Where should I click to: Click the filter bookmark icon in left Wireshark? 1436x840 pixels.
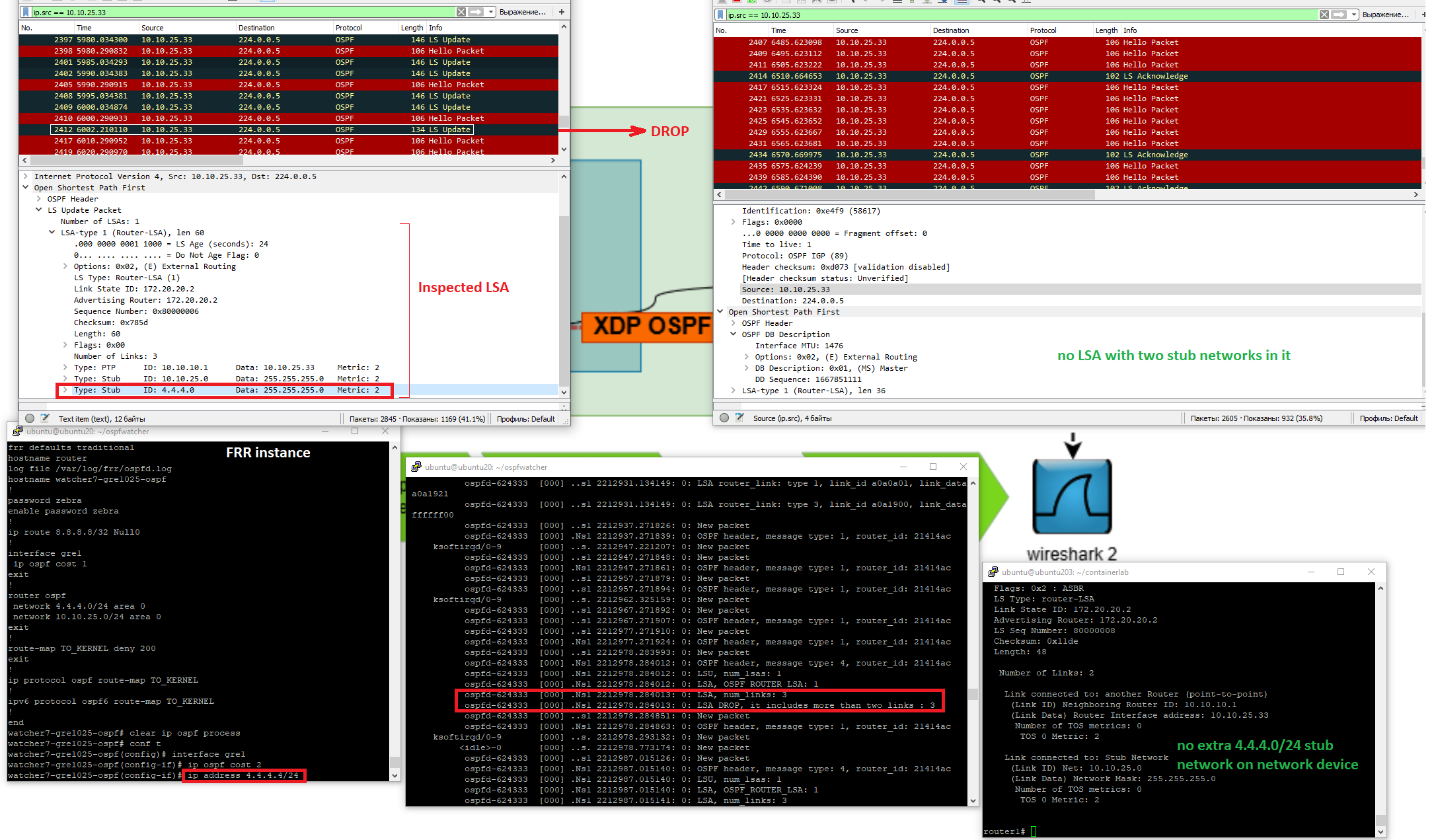pyautogui.click(x=26, y=12)
